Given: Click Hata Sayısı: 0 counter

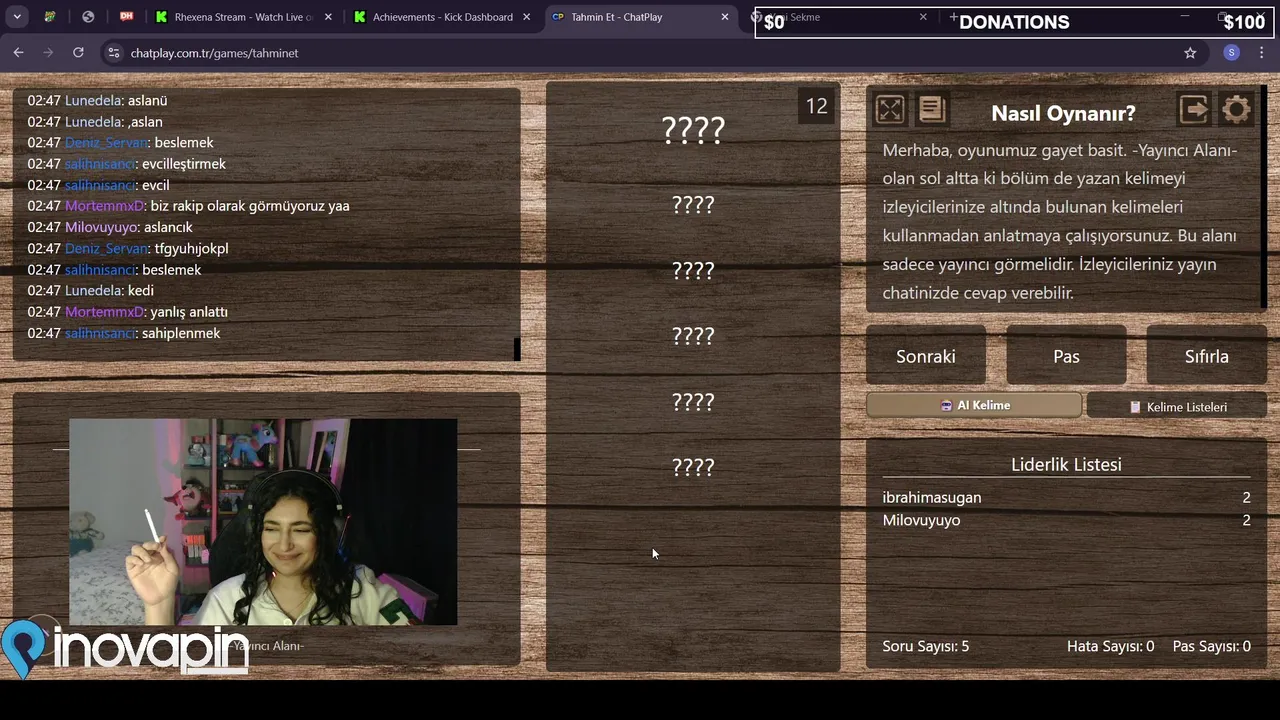Looking at the screenshot, I should click(1110, 646).
